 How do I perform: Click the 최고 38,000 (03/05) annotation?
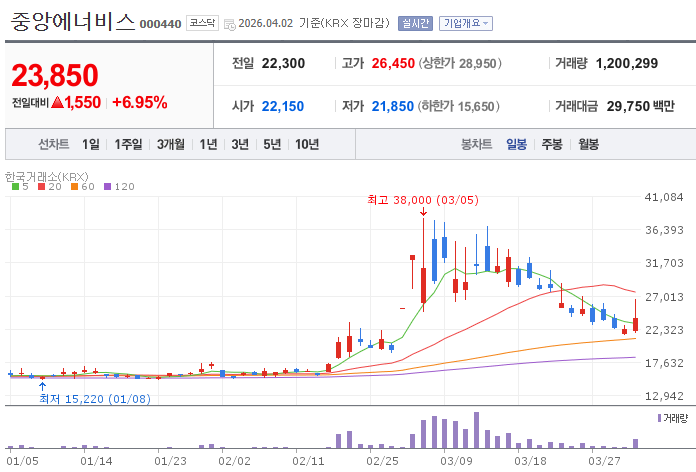423,200
